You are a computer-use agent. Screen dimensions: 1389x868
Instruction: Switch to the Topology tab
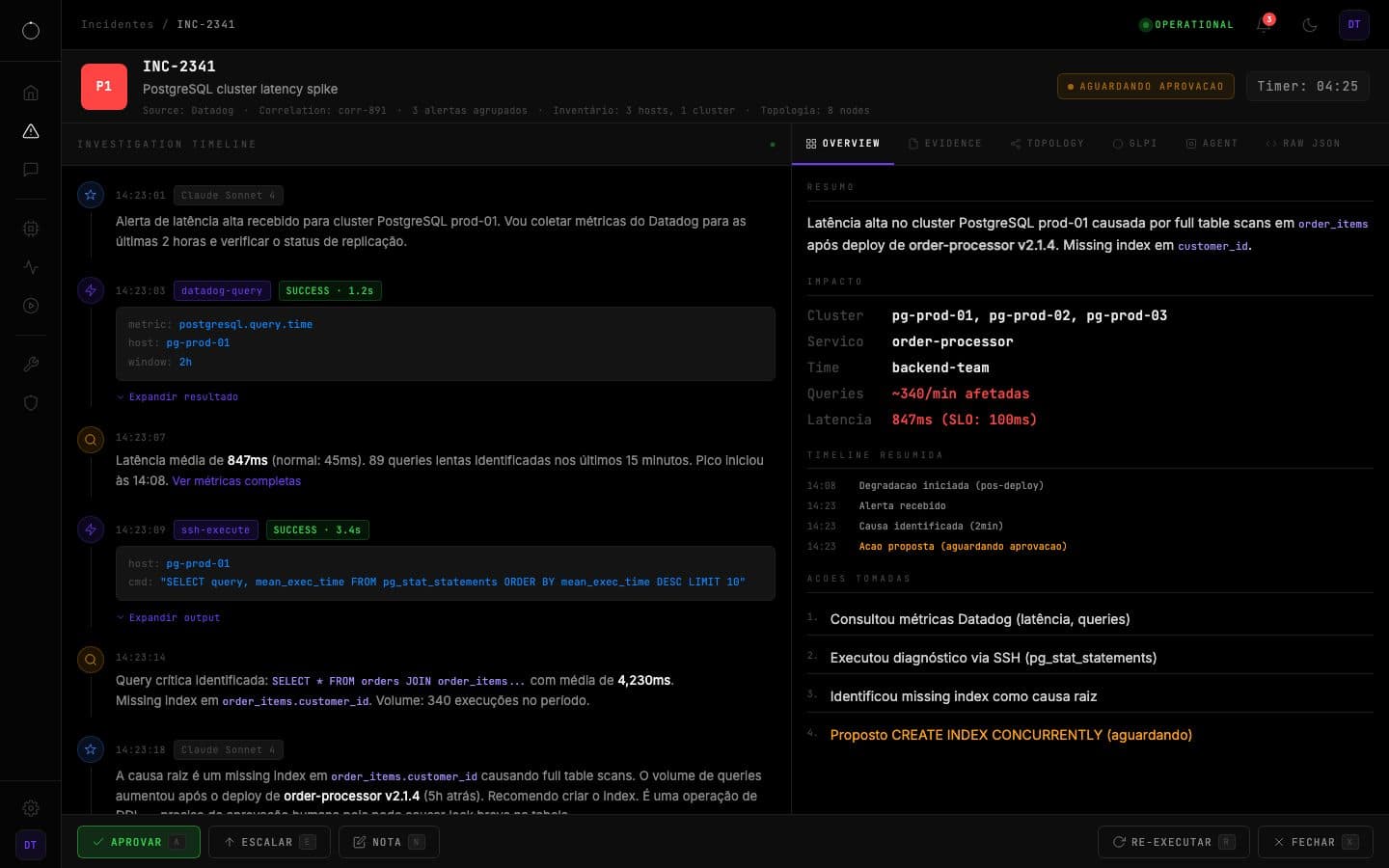pyautogui.click(x=1048, y=144)
